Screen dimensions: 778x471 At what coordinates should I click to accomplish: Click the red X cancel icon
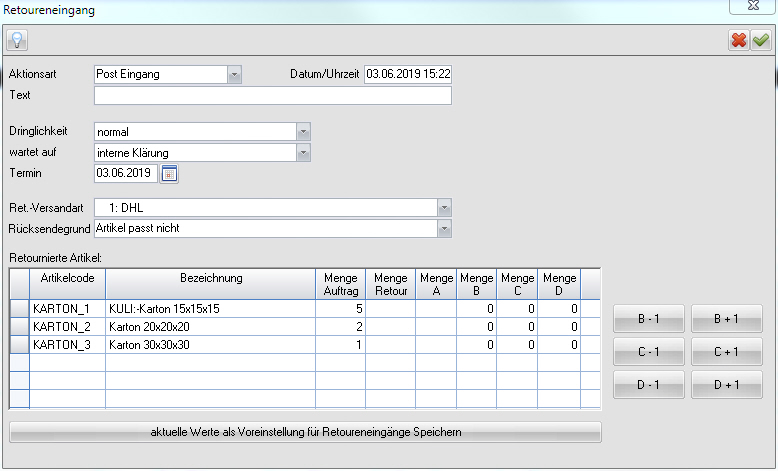[739, 40]
